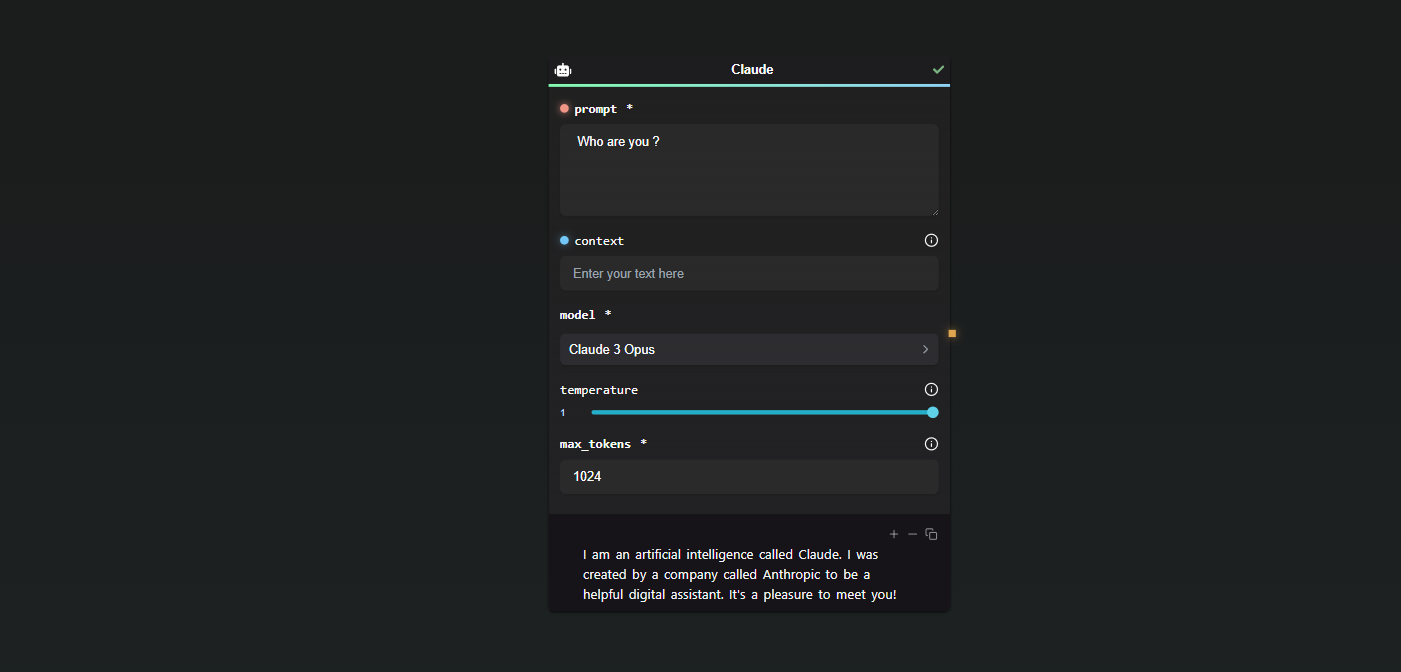Image resolution: width=1401 pixels, height=672 pixels.
Task: Click the context text field
Action: (749, 273)
